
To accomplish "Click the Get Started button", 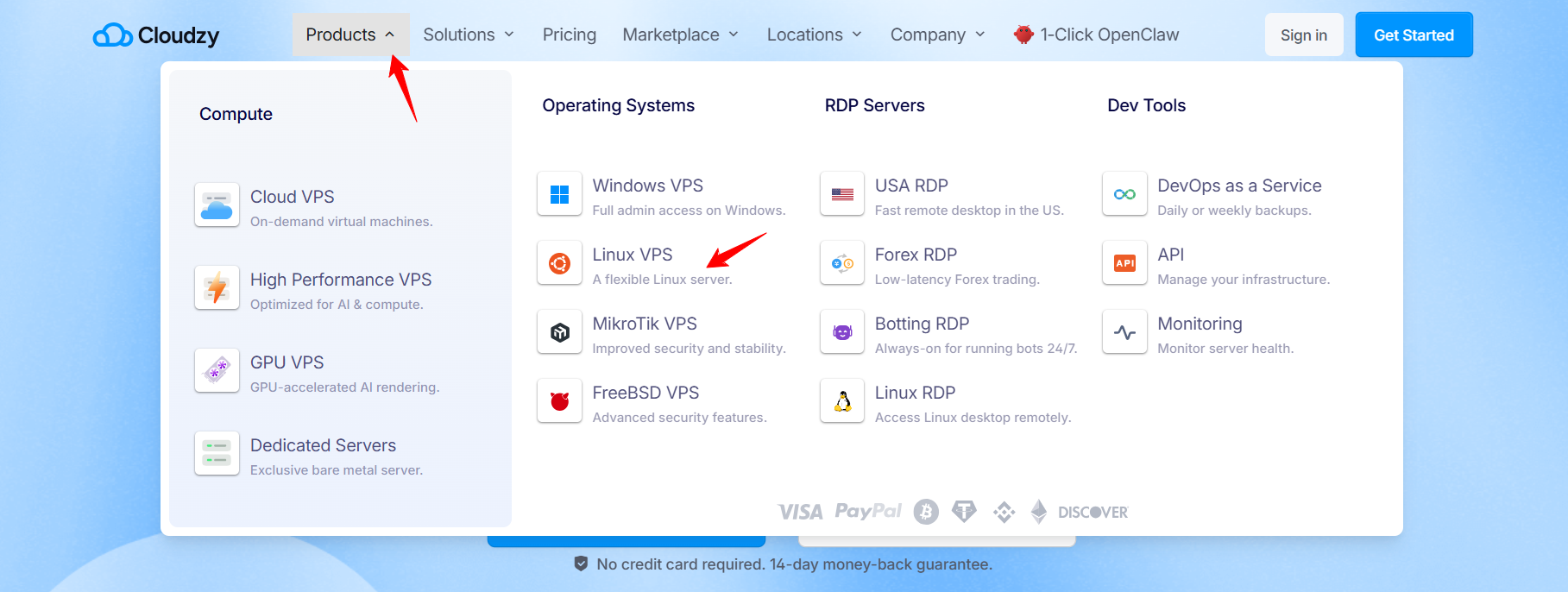I will 1414,35.
